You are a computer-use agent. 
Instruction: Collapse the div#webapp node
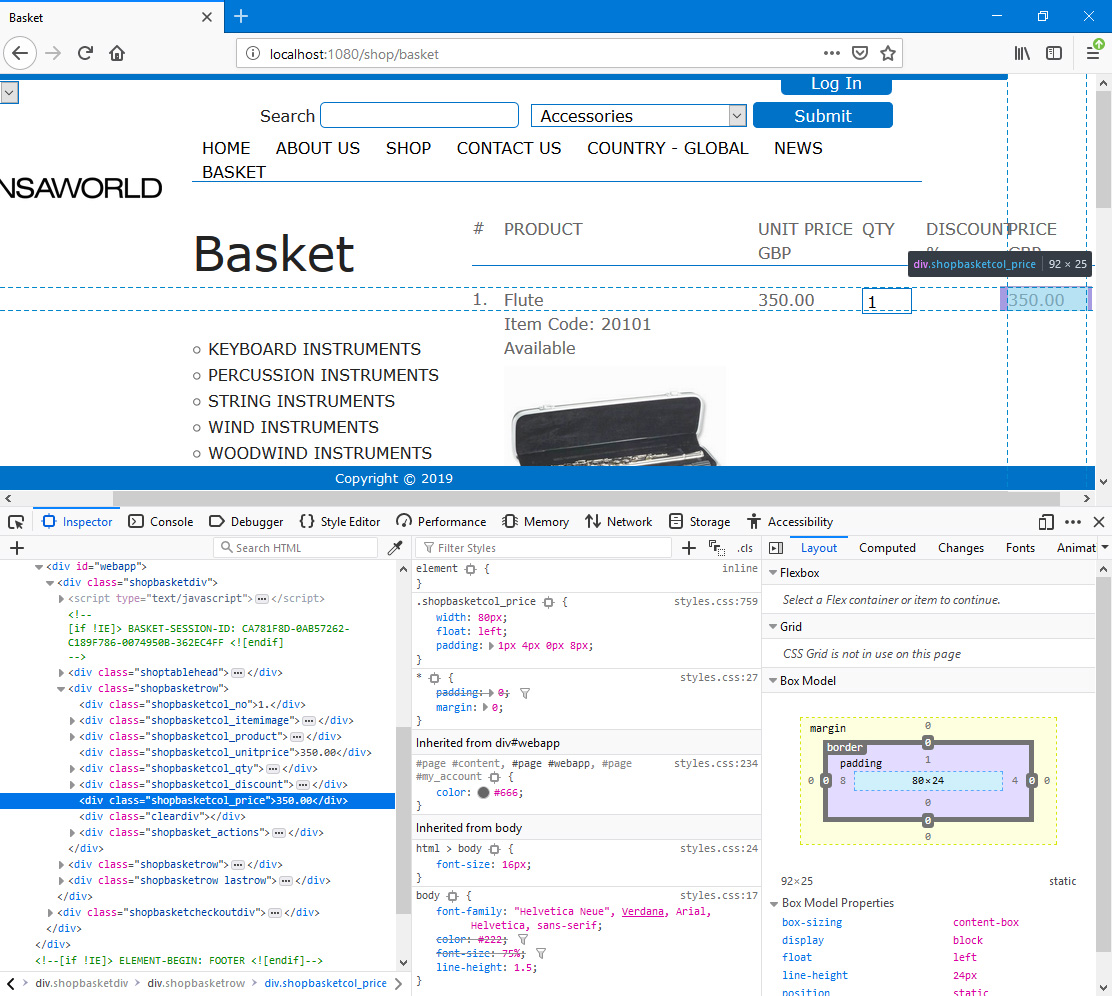pyautogui.click(x=39, y=567)
